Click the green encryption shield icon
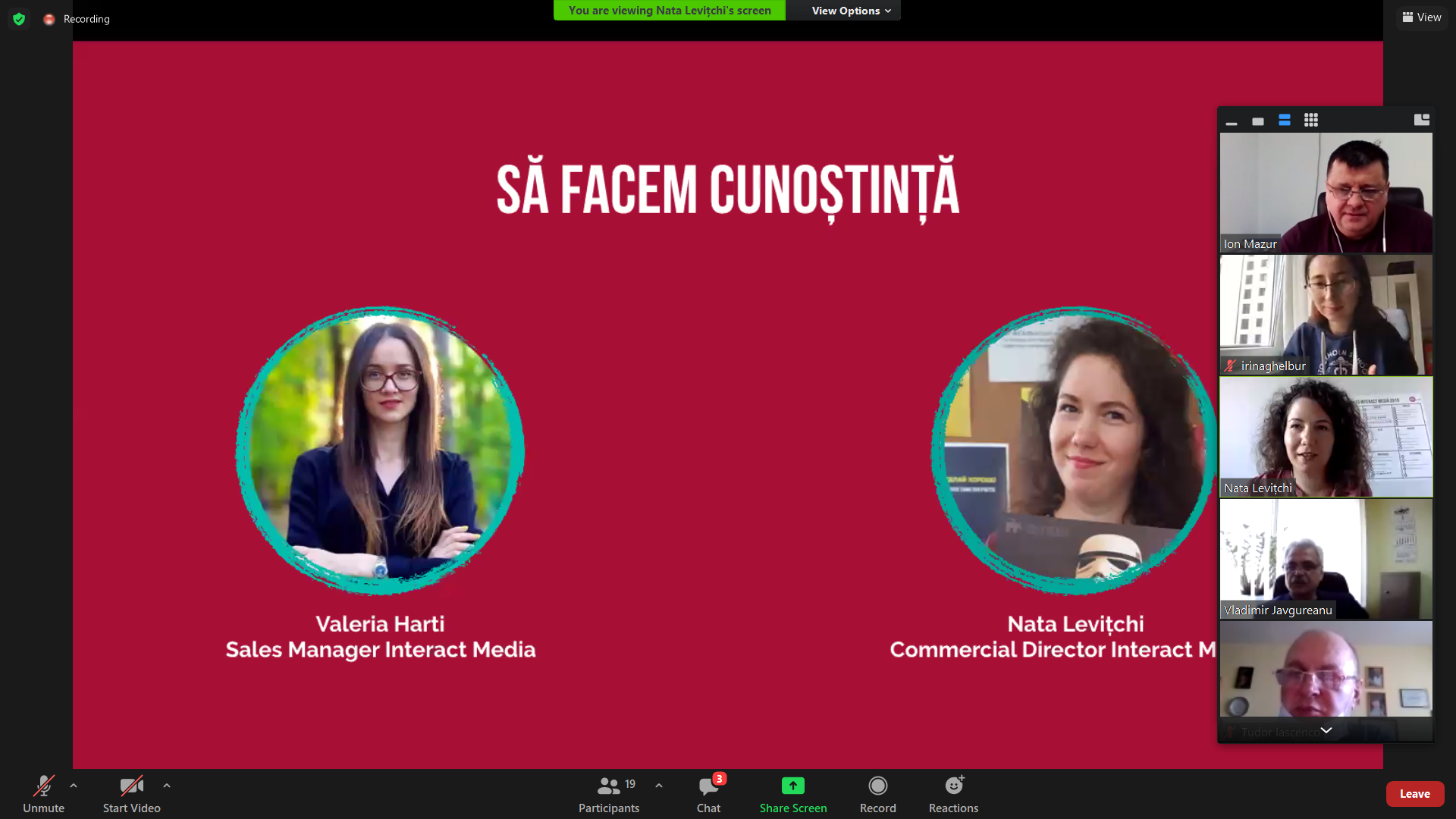 [19, 19]
